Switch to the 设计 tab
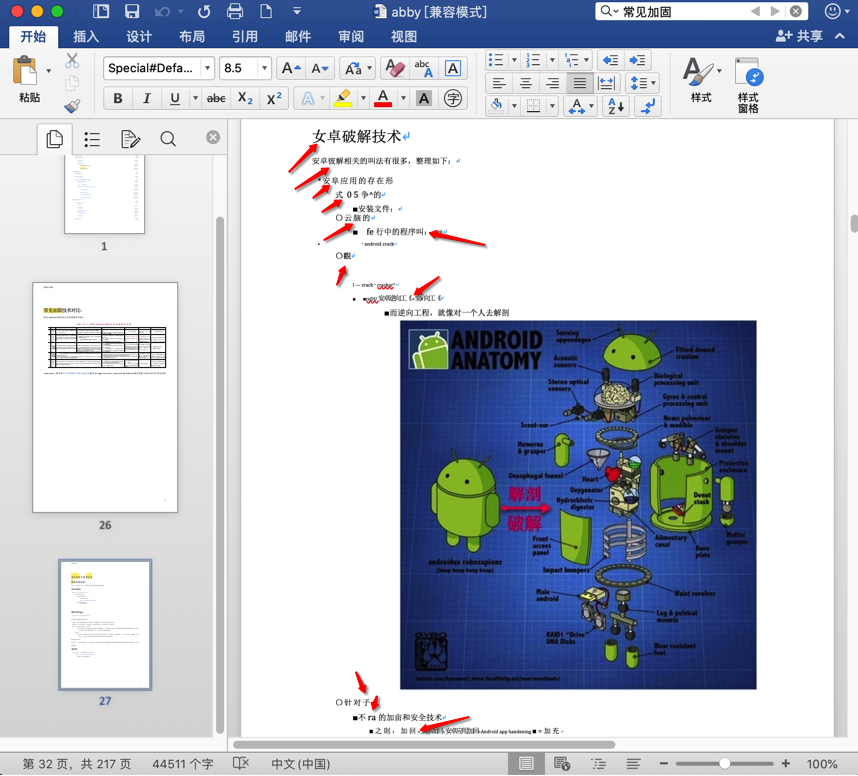 point(139,37)
